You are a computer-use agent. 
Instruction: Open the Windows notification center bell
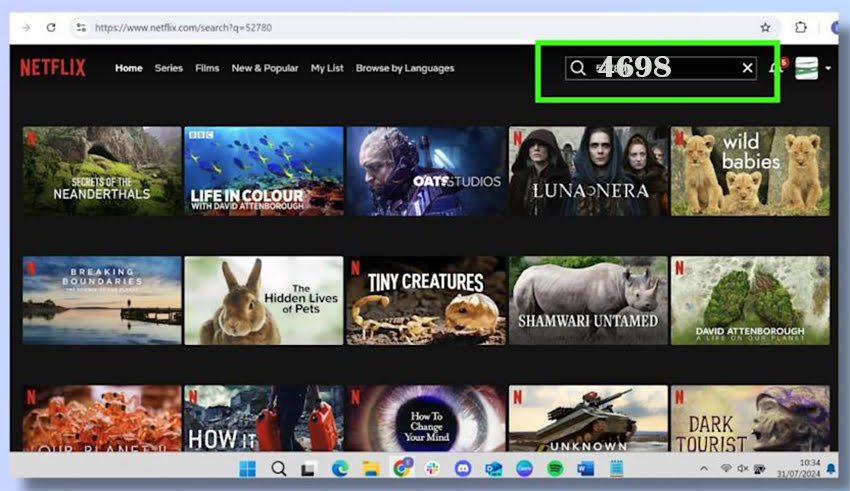[830, 468]
